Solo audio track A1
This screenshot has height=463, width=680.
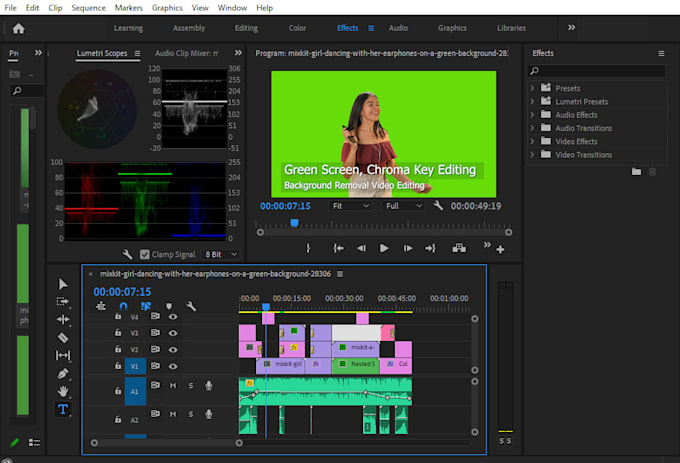pyautogui.click(x=191, y=385)
